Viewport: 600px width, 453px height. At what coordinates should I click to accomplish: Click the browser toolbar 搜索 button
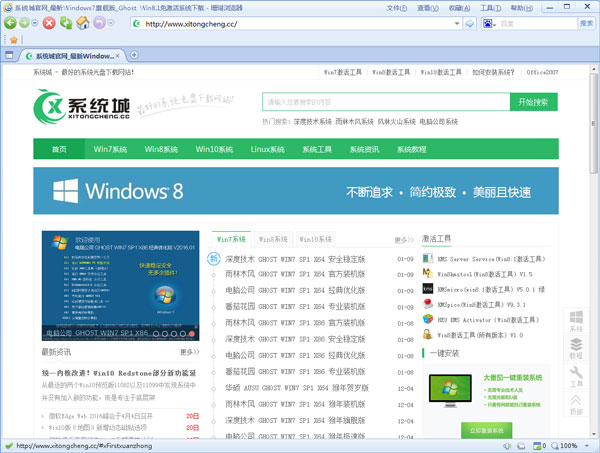pos(586,24)
